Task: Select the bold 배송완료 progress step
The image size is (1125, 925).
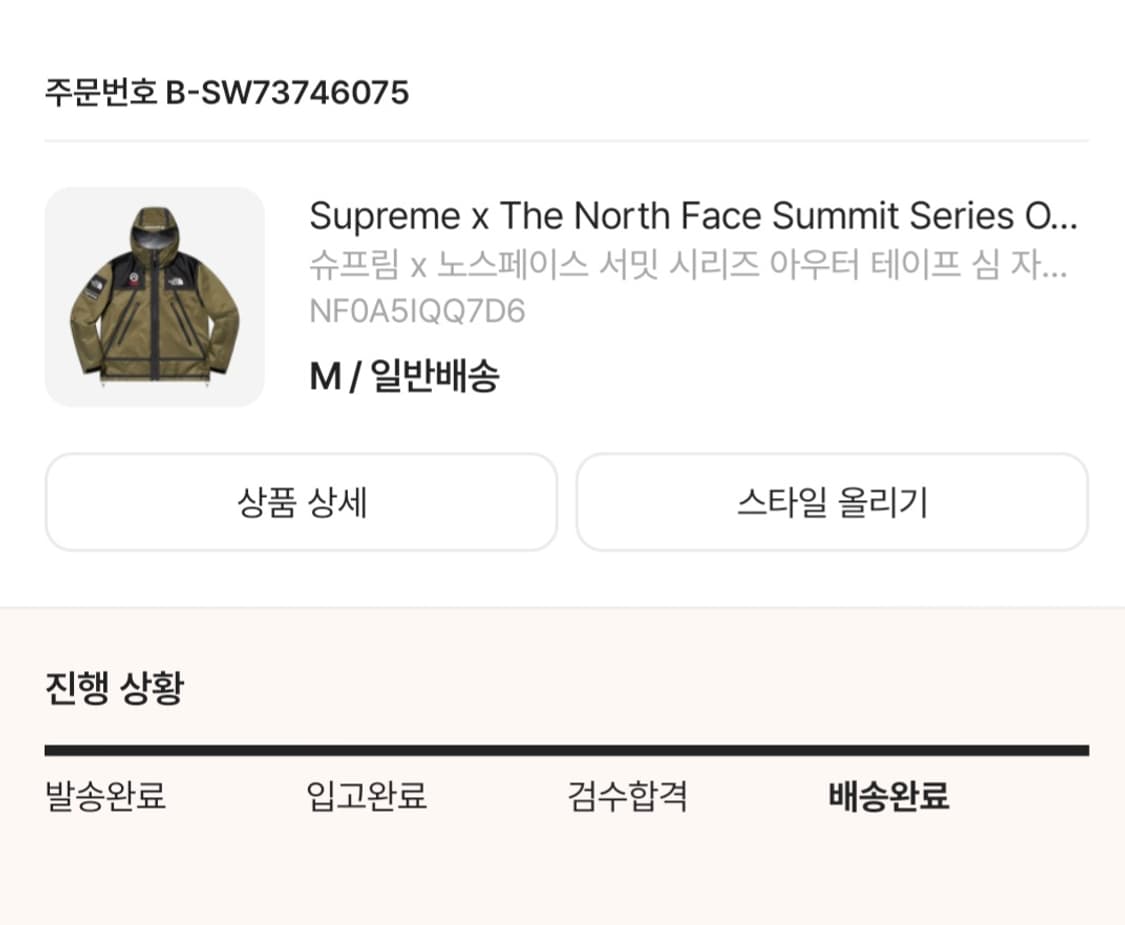Action: tap(888, 797)
